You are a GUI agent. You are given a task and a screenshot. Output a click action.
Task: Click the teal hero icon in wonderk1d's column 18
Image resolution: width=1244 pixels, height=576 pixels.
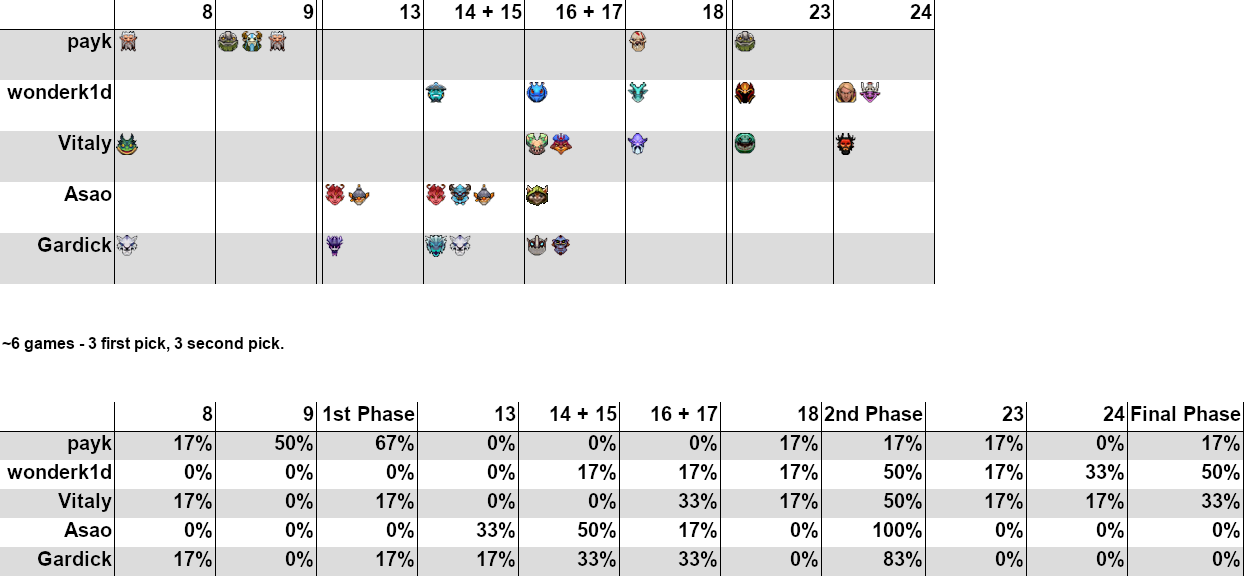(638, 93)
